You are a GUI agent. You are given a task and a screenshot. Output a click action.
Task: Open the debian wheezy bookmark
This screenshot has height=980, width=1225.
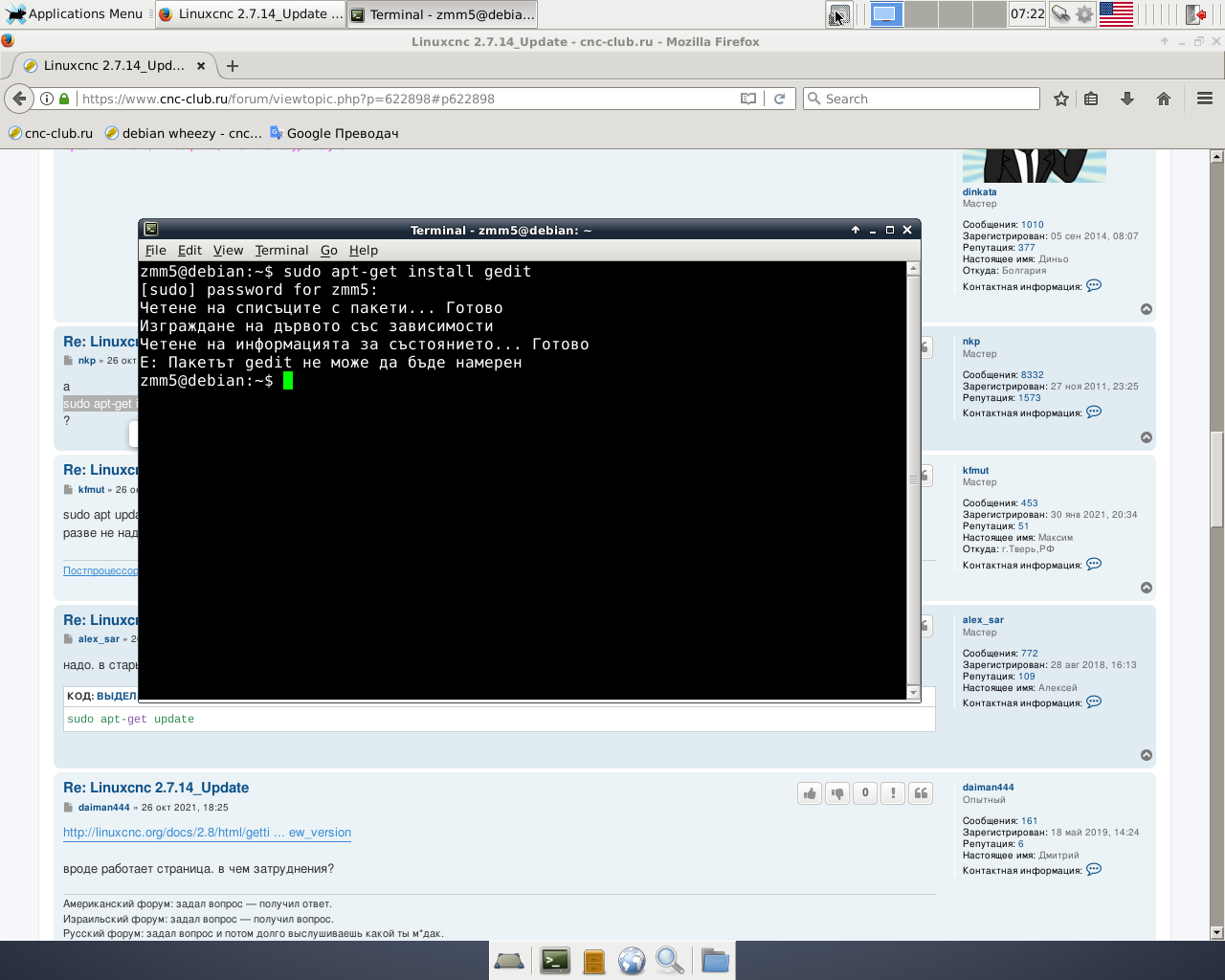(x=183, y=133)
